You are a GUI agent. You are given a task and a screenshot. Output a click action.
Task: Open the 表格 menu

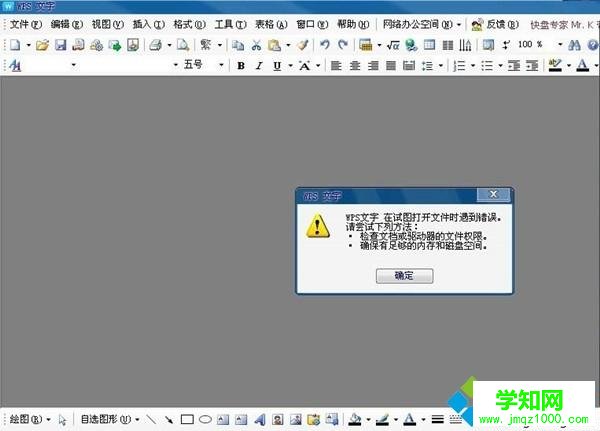(271, 24)
